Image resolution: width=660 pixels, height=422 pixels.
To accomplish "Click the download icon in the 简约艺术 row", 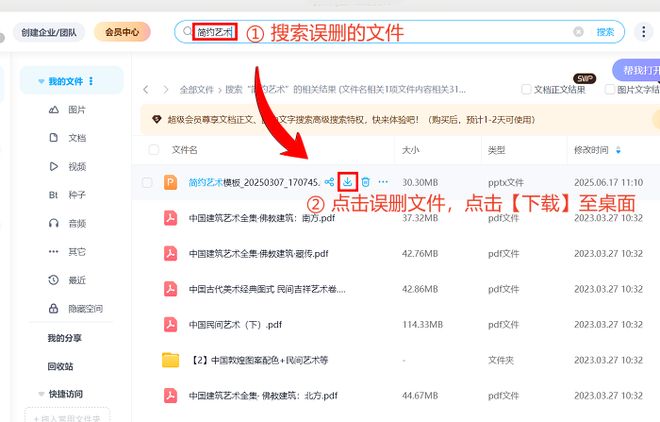I will pos(347,182).
